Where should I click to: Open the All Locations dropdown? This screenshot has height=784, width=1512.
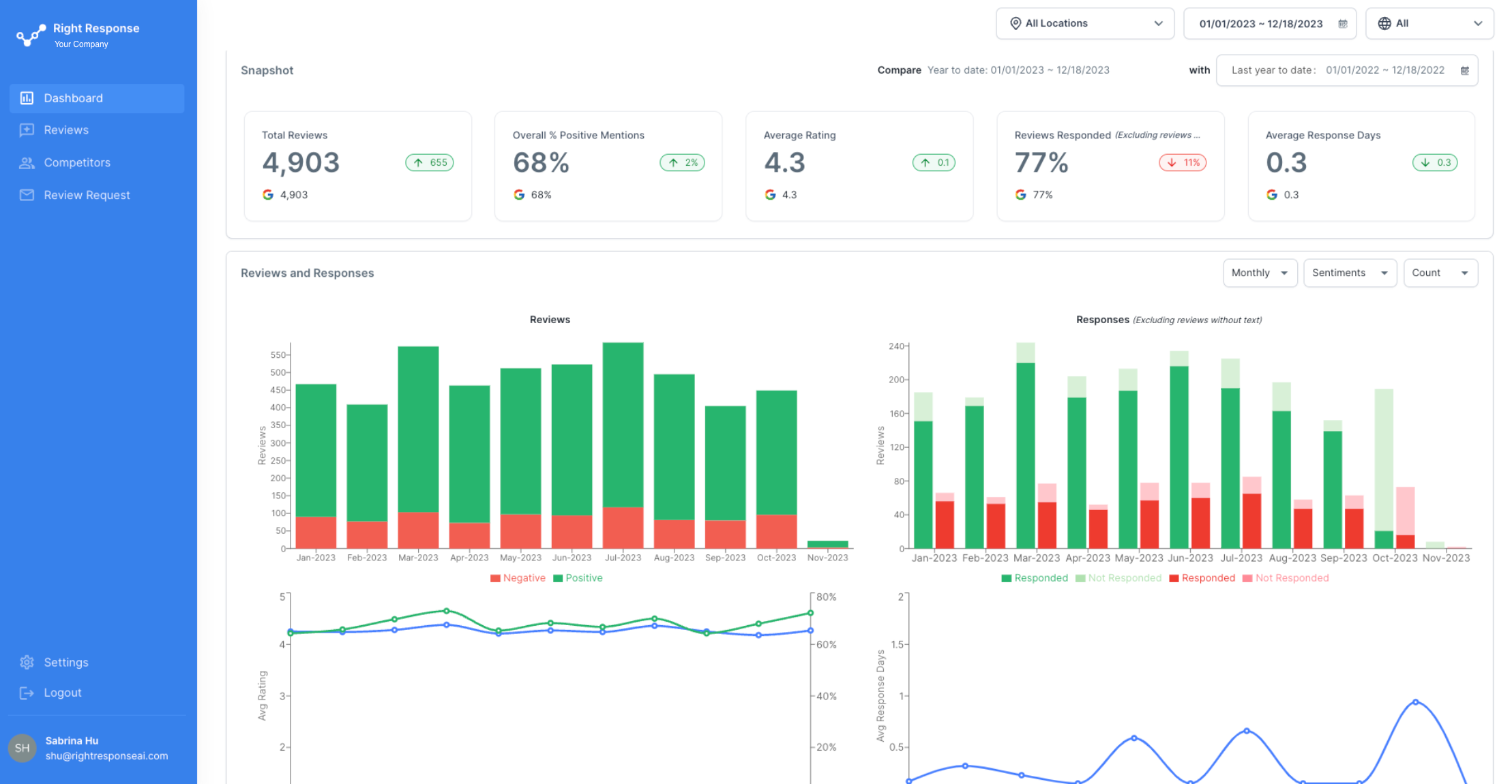(x=1084, y=23)
